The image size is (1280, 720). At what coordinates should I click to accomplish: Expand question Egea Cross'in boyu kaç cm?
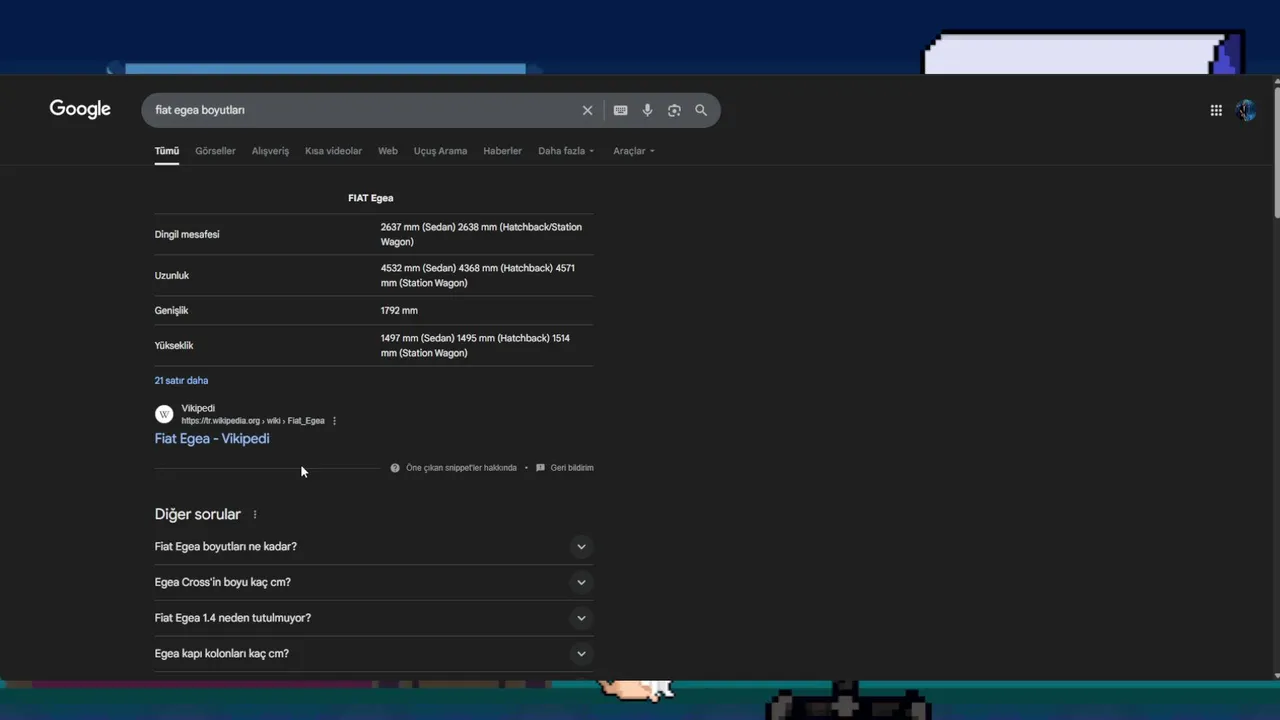[374, 582]
